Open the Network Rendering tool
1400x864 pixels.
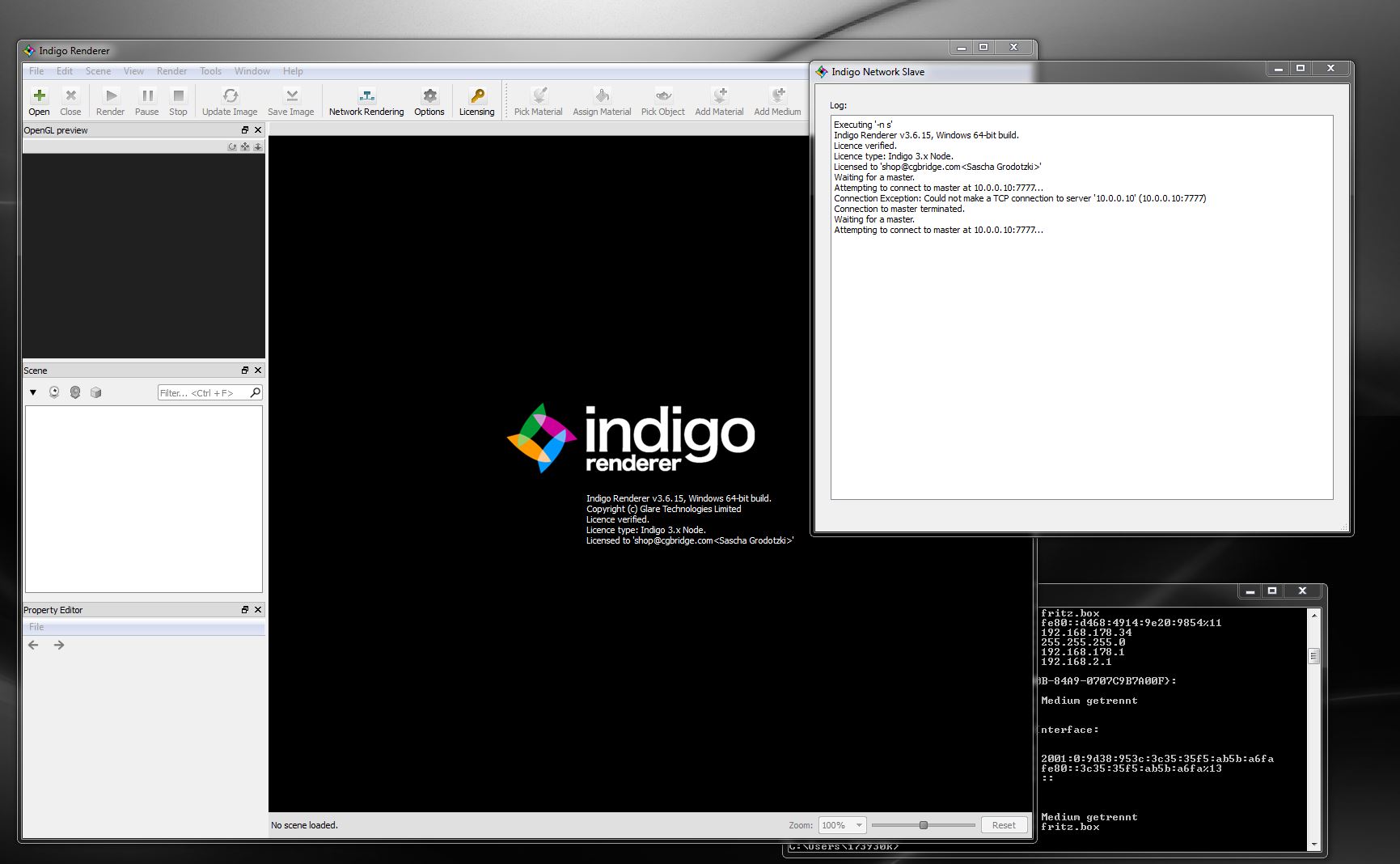(x=366, y=102)
